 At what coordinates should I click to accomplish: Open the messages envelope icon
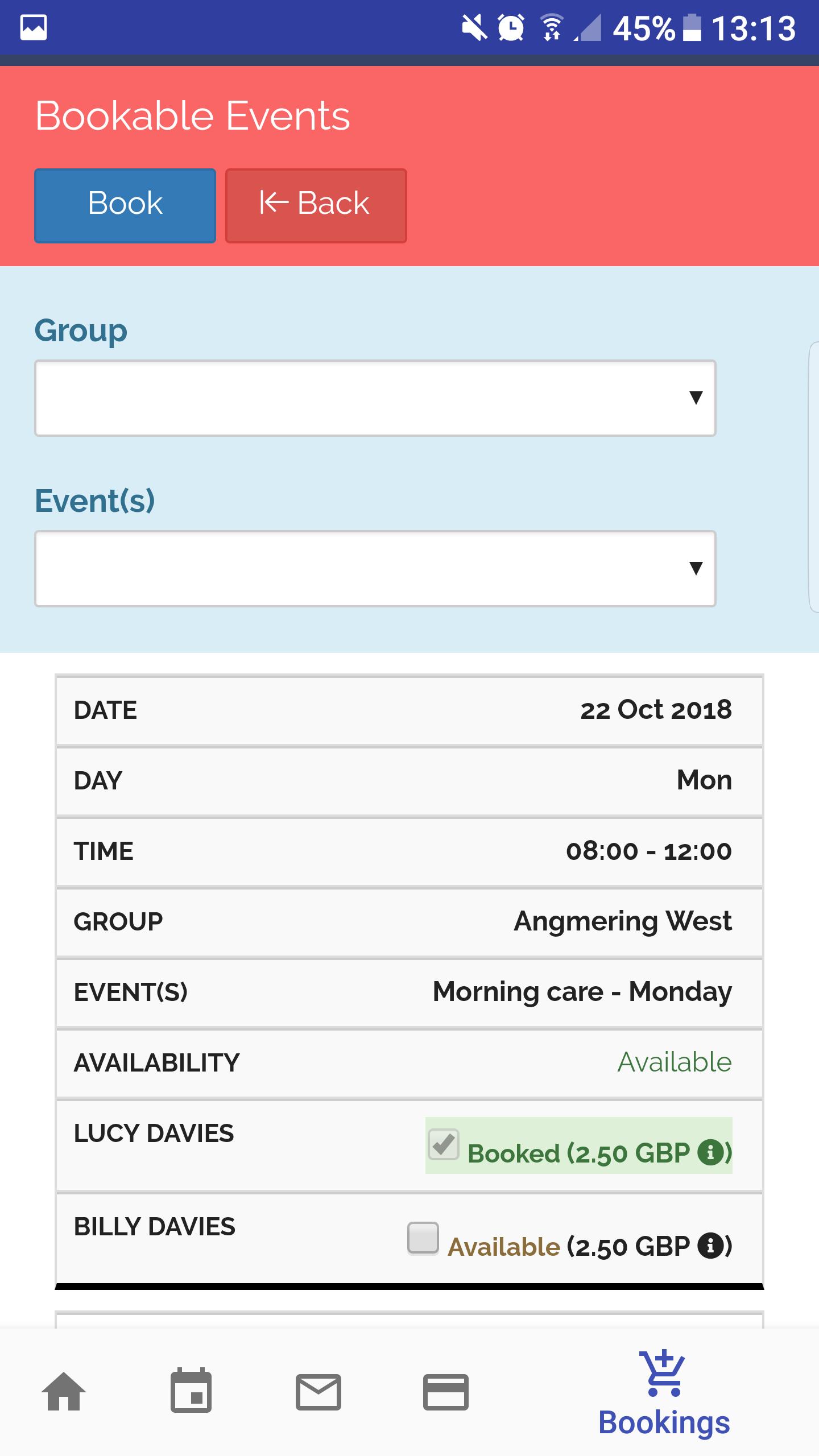(318, 1392)
